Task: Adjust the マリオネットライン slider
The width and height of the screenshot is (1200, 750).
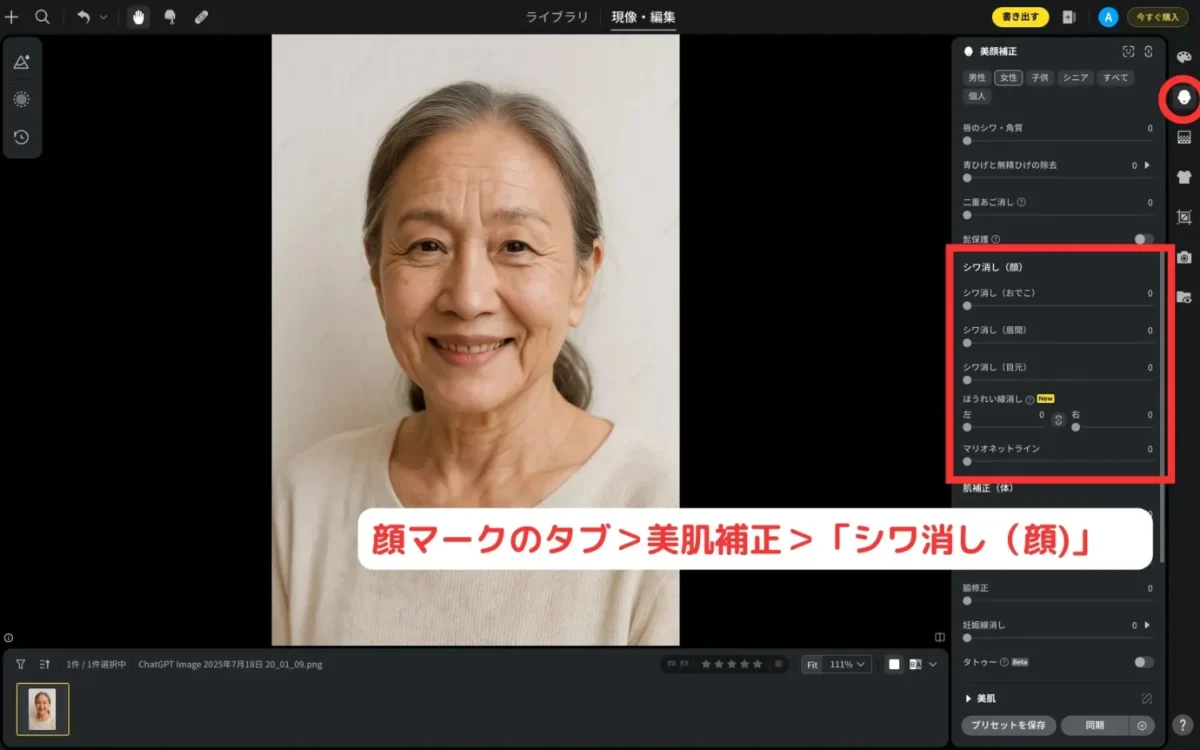Action: [1058, 462]
